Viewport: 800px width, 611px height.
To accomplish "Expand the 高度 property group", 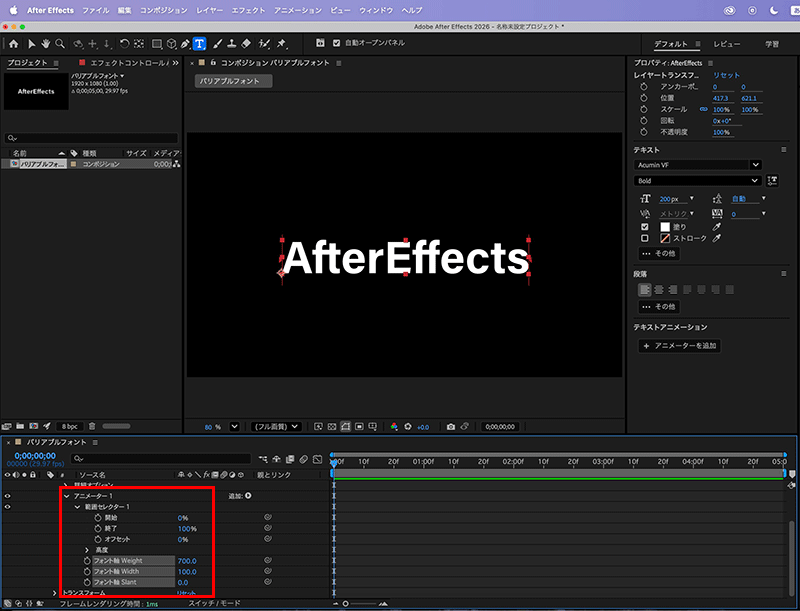I will point(87,550).
